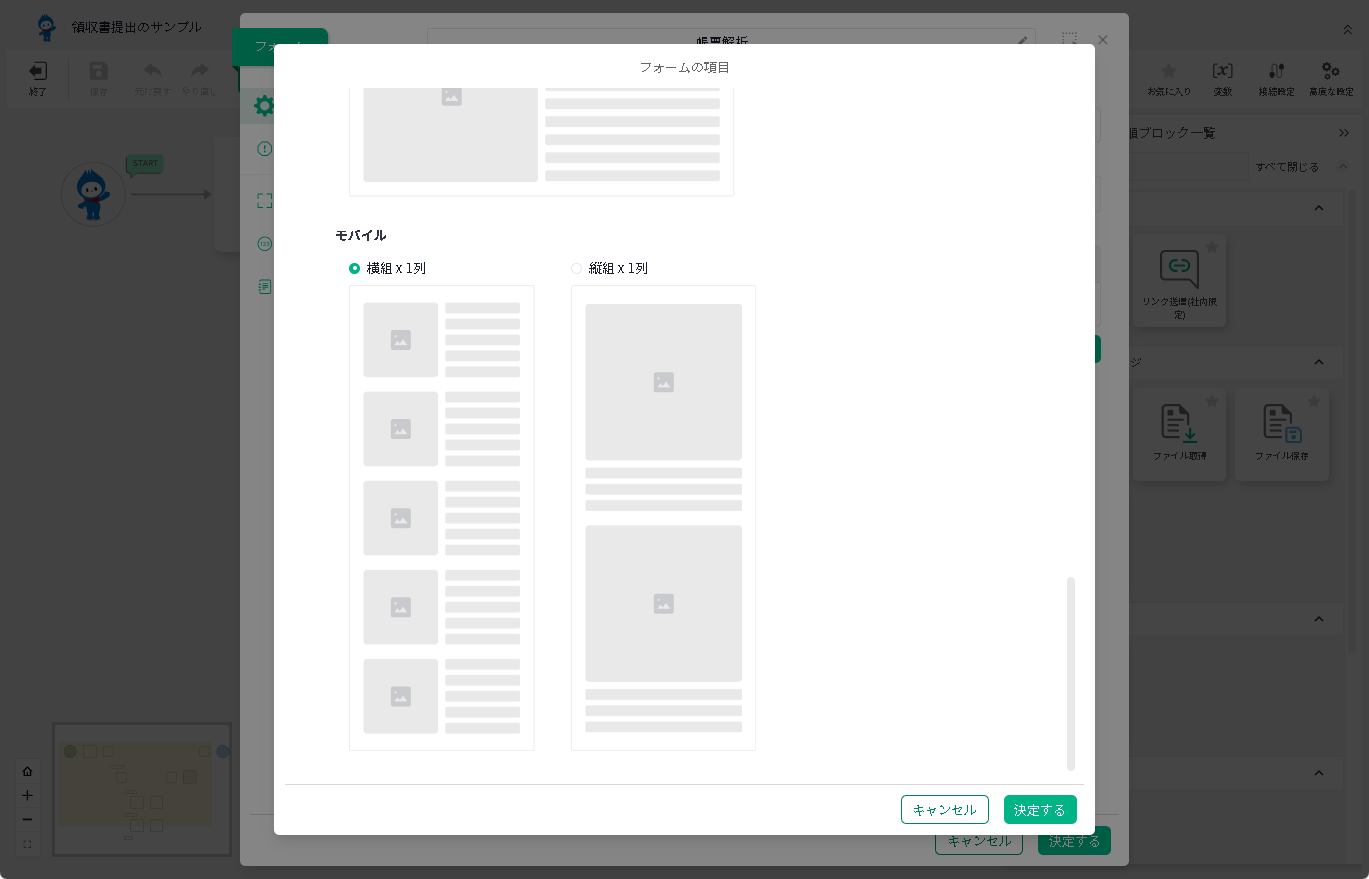The image size is (1369, 879).
Task: Collapse the top bar with double chevron
Action: [x=1347, y=30]
